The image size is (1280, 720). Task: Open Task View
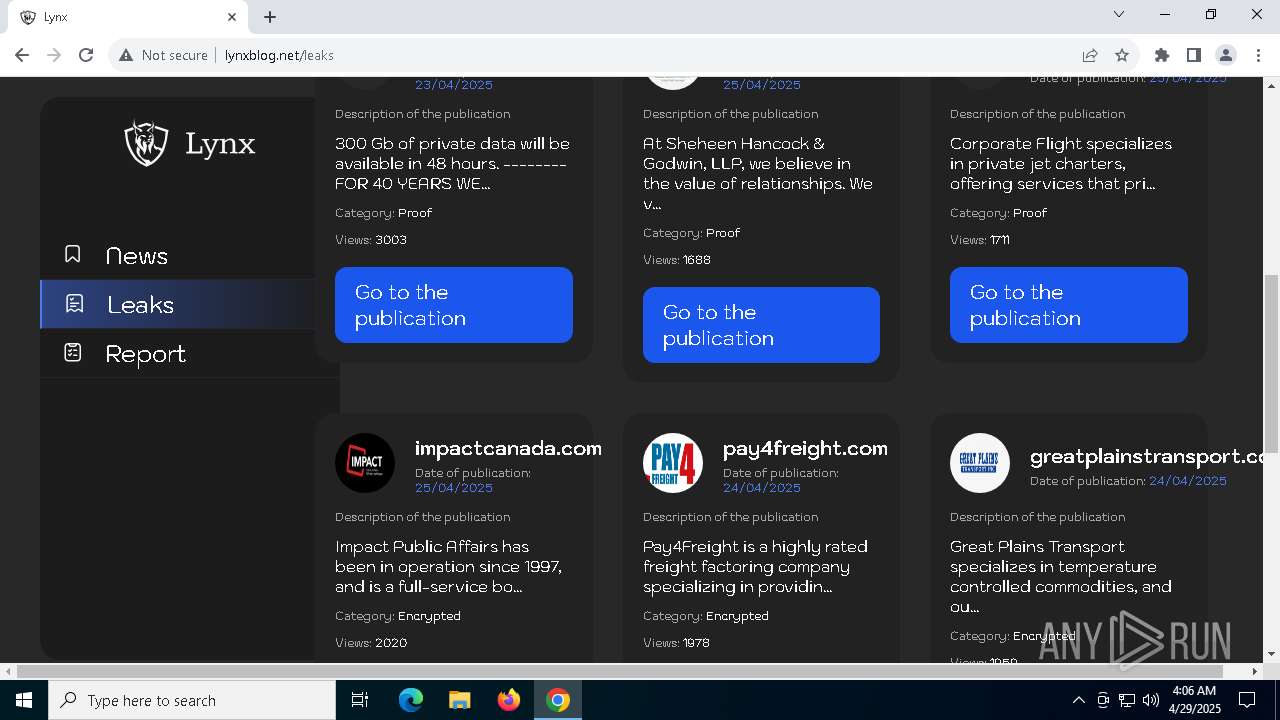tap(360, 700)
